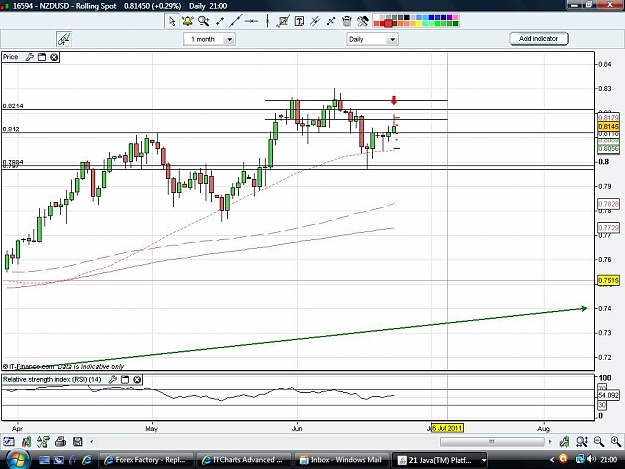Click the 54.092 RSI value label
Screen dimensions: 625x469
tap(608, 395)
